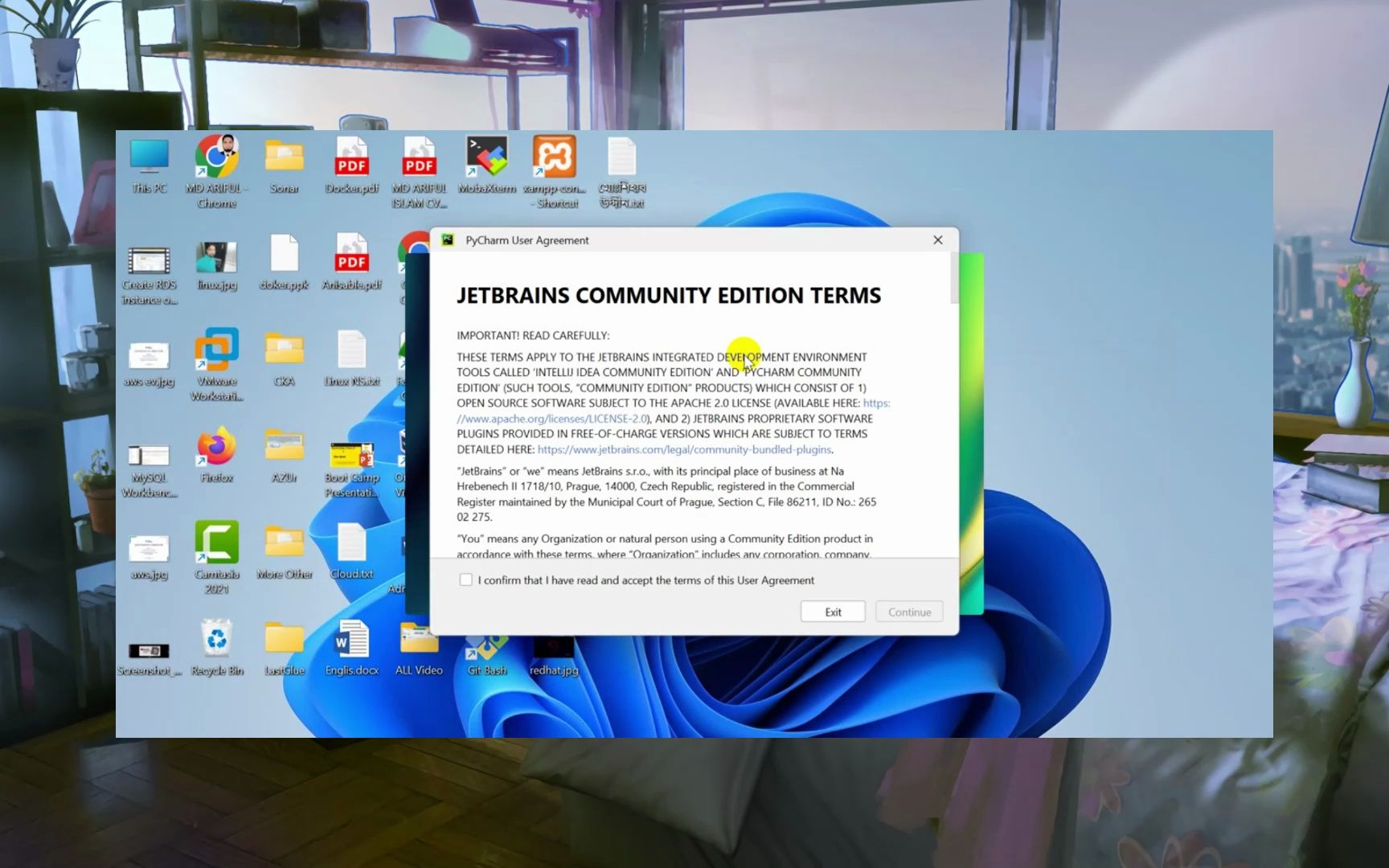Screen dimensions: 1389x868
Task: Open MD ARIFUL ISLAM CV pdf
Action: (x=419, y=172)
